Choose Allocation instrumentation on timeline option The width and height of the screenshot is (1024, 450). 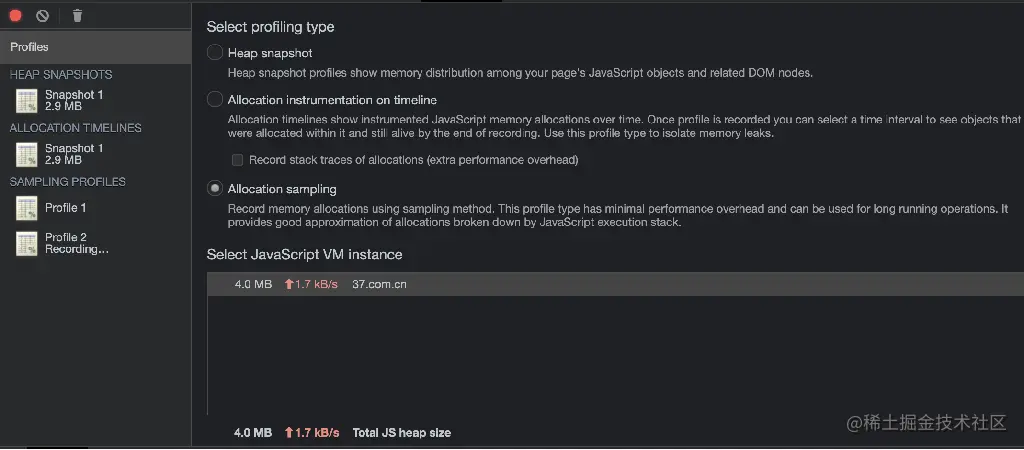pos(215,100)
